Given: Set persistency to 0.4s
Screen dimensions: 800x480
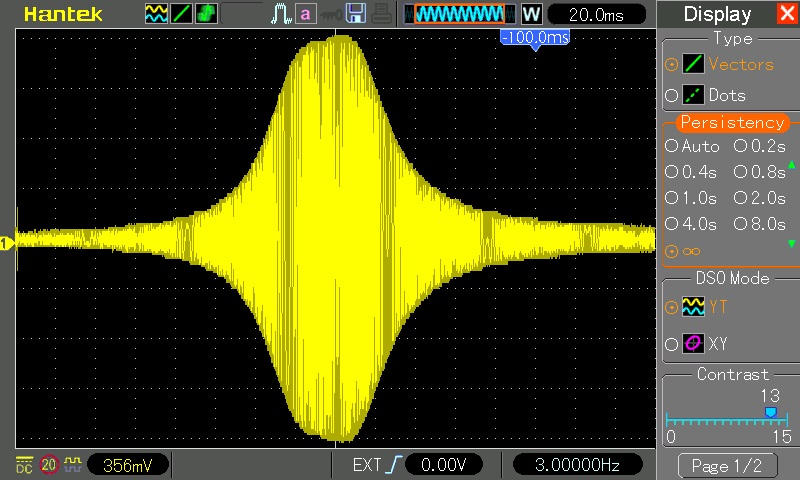Looking at the screenshot, I should coord(693,171).
